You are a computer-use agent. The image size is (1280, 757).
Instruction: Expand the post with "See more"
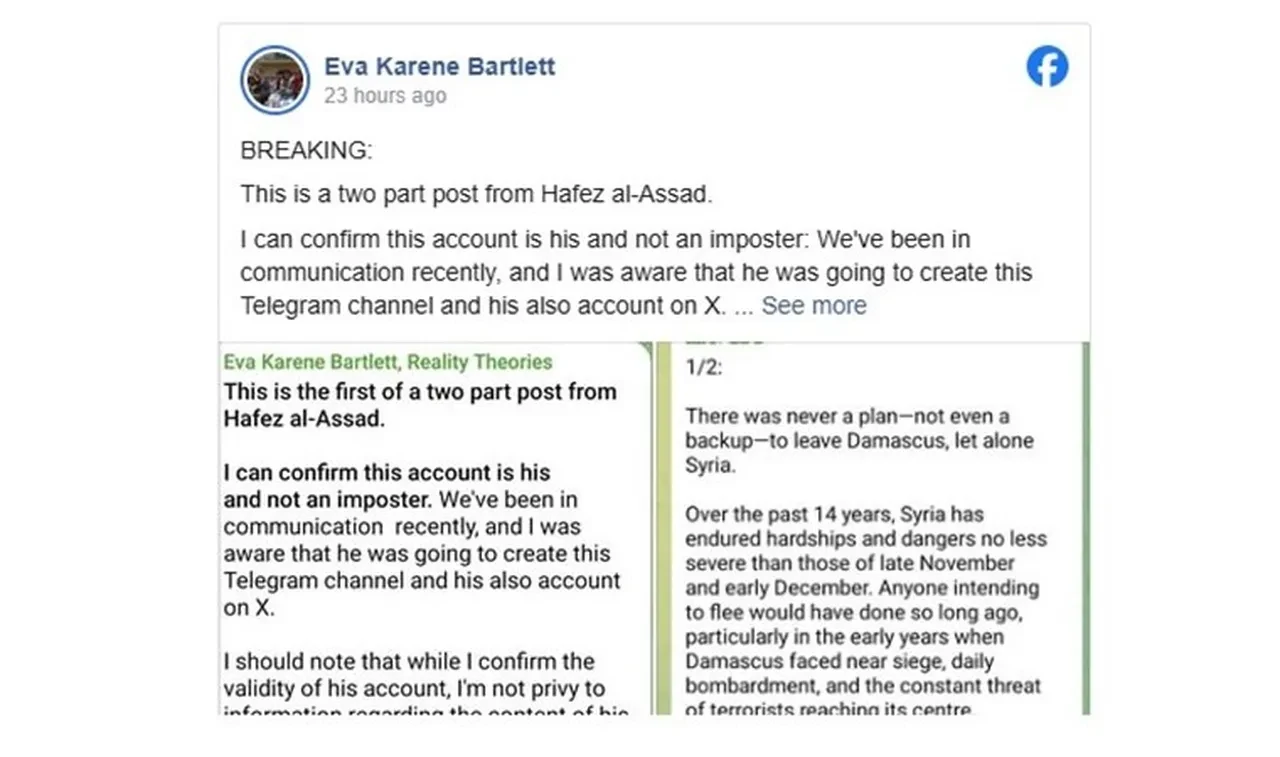(x=814, y=306)
